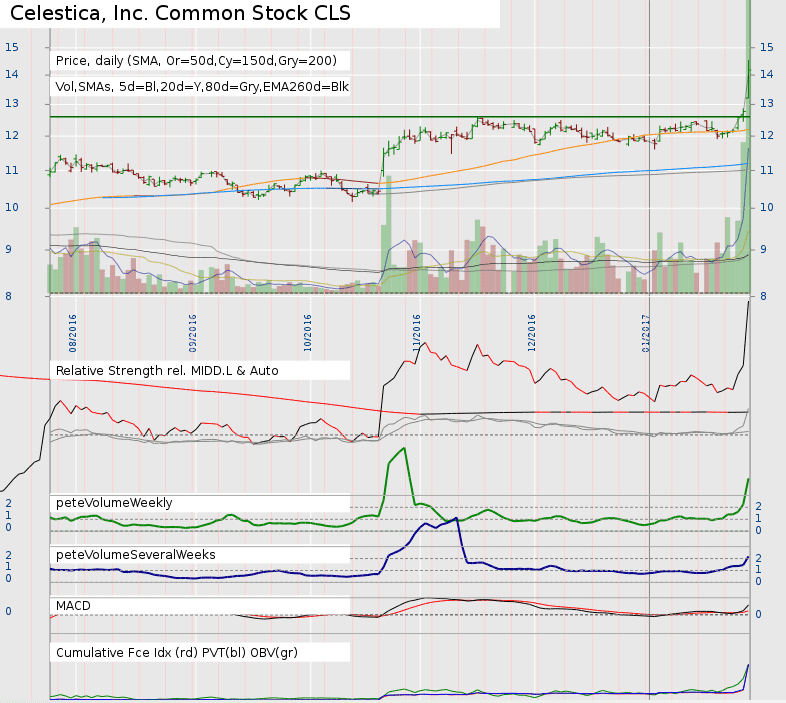
Task: Click the 01/2017 date axis label
Action: [646, 333]
